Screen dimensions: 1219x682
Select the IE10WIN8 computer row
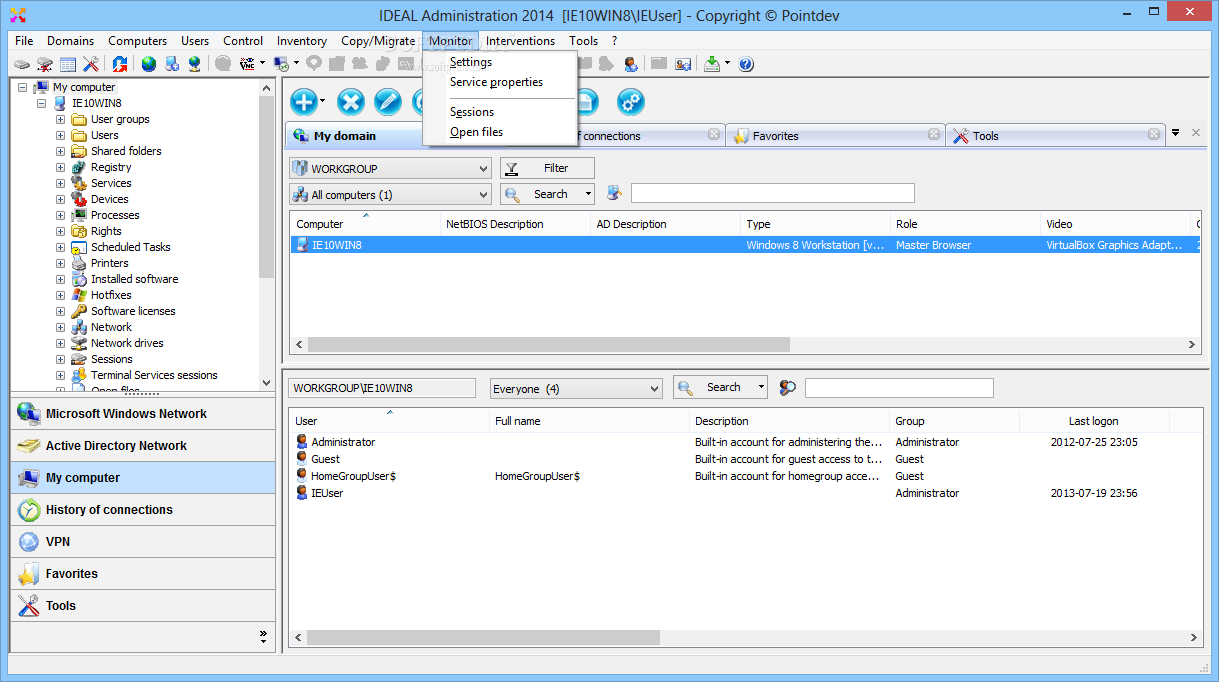[x=744, y=245]
